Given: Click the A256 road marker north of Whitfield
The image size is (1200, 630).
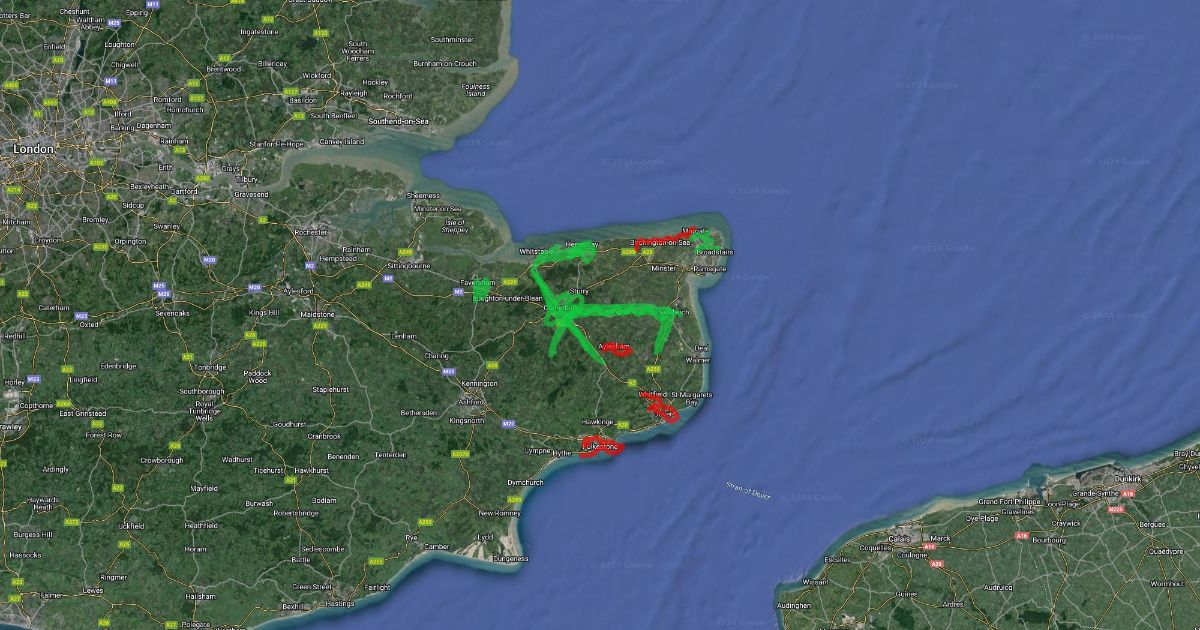Looking at the screenshot, I should tap(653, 369).
